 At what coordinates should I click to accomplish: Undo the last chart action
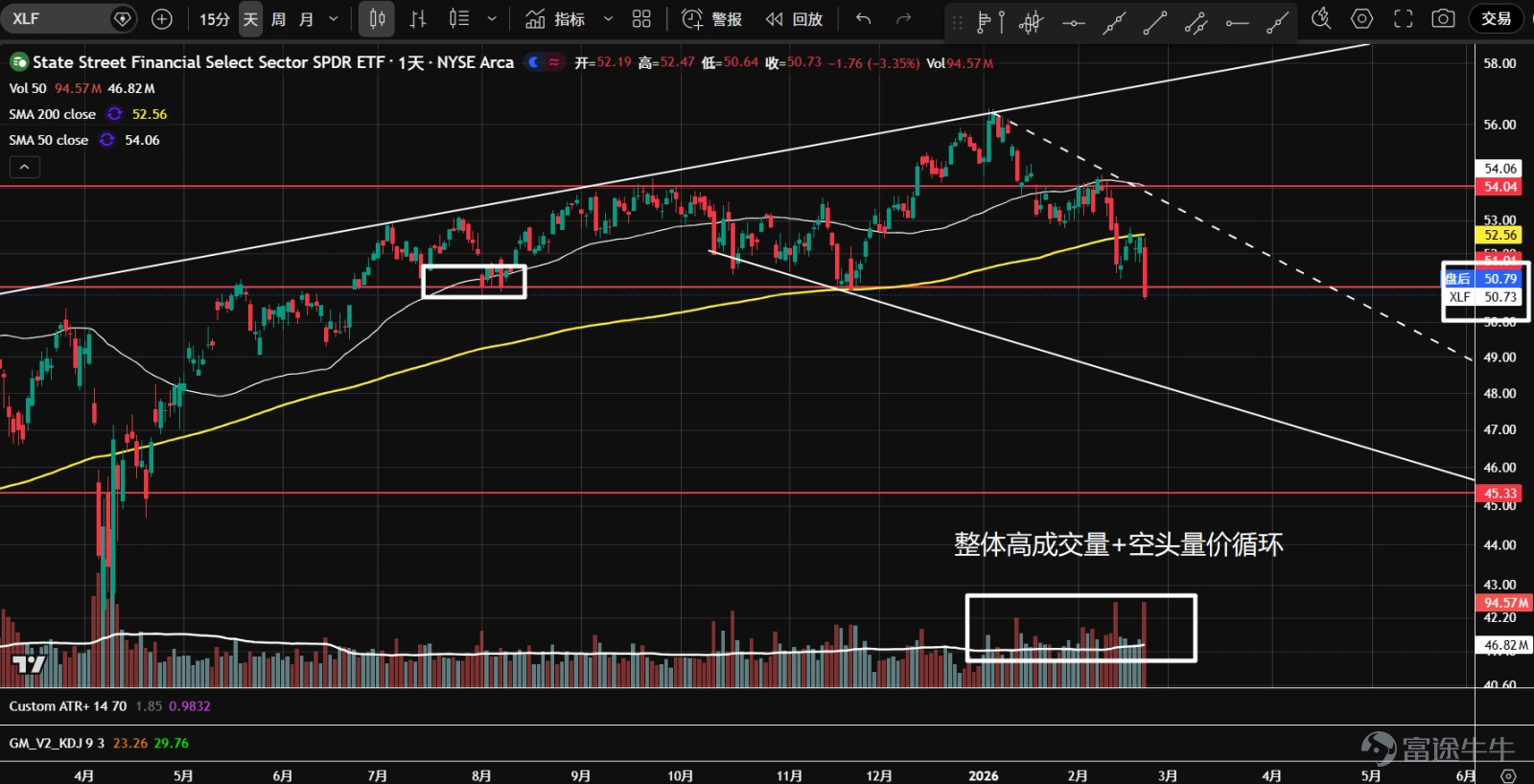863,19
